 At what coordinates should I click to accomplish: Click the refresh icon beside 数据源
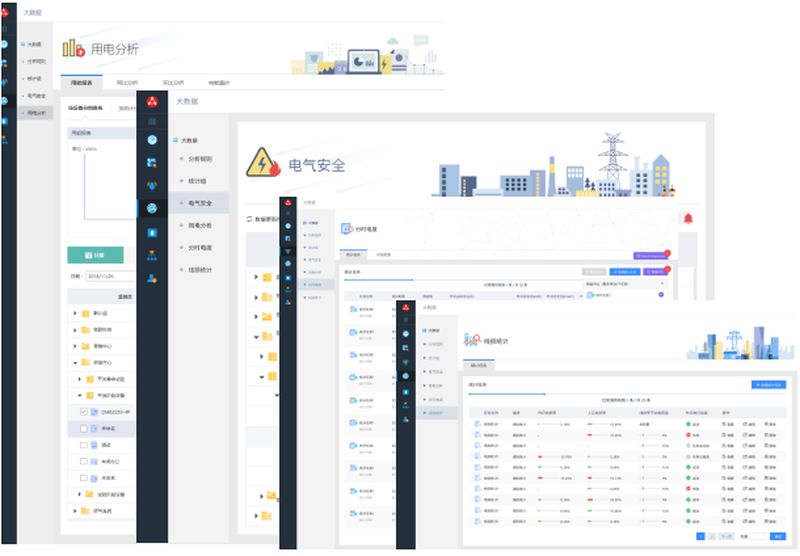click(249, 219)
